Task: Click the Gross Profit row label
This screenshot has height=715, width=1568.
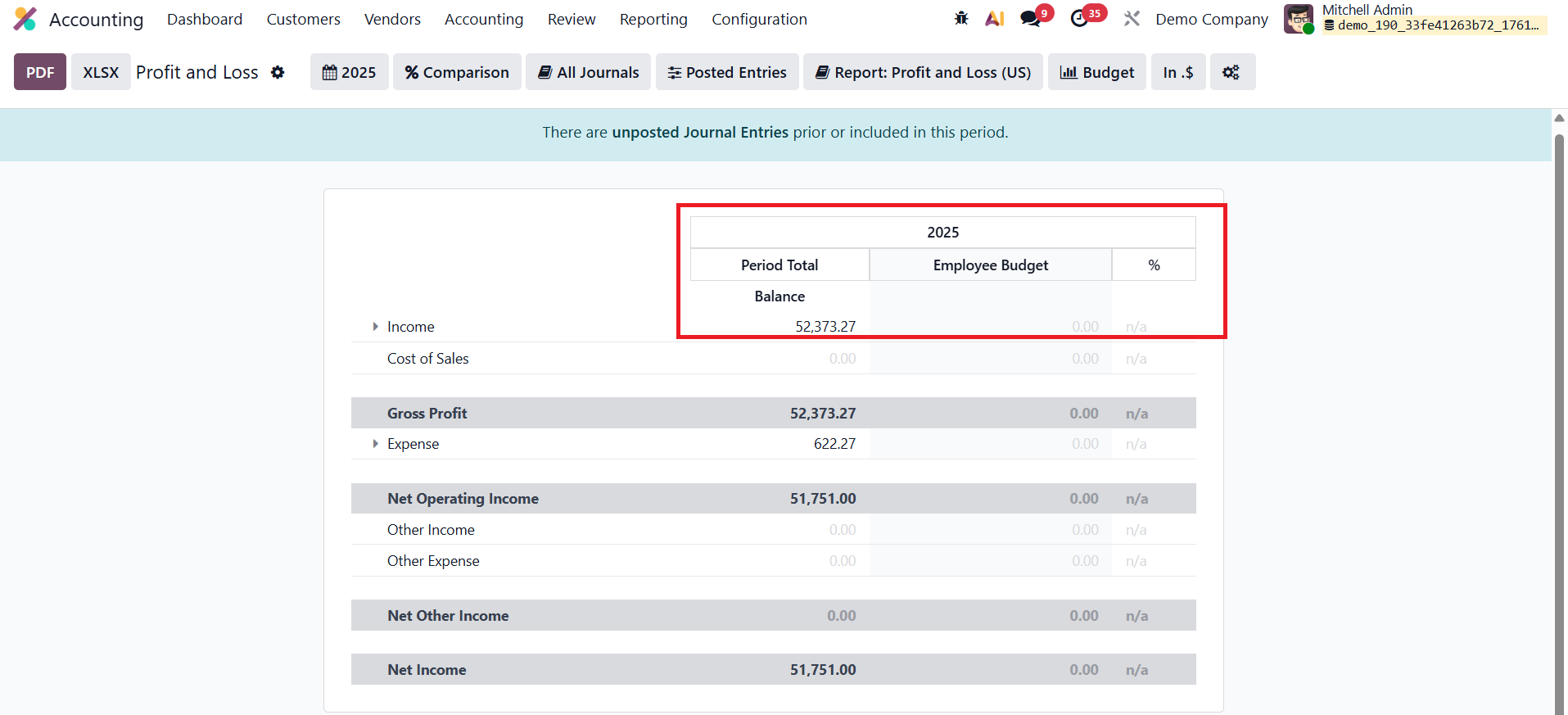Action: 427,414
